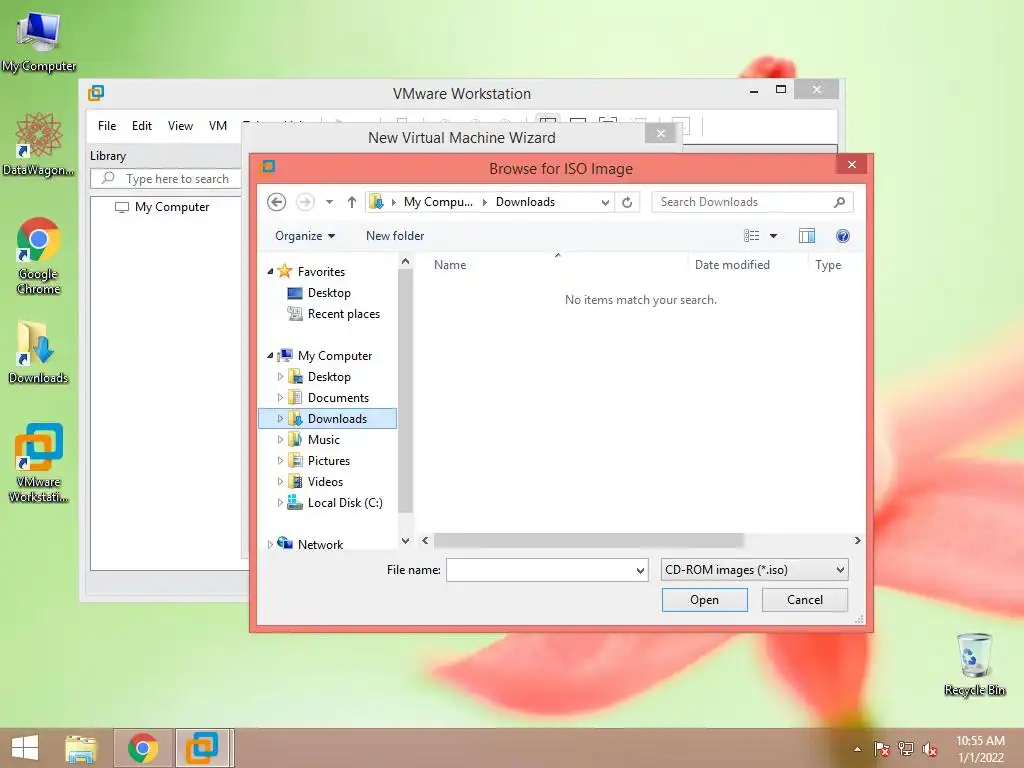Click the horizontal scrollbar thumb

[x=588, y=541]
